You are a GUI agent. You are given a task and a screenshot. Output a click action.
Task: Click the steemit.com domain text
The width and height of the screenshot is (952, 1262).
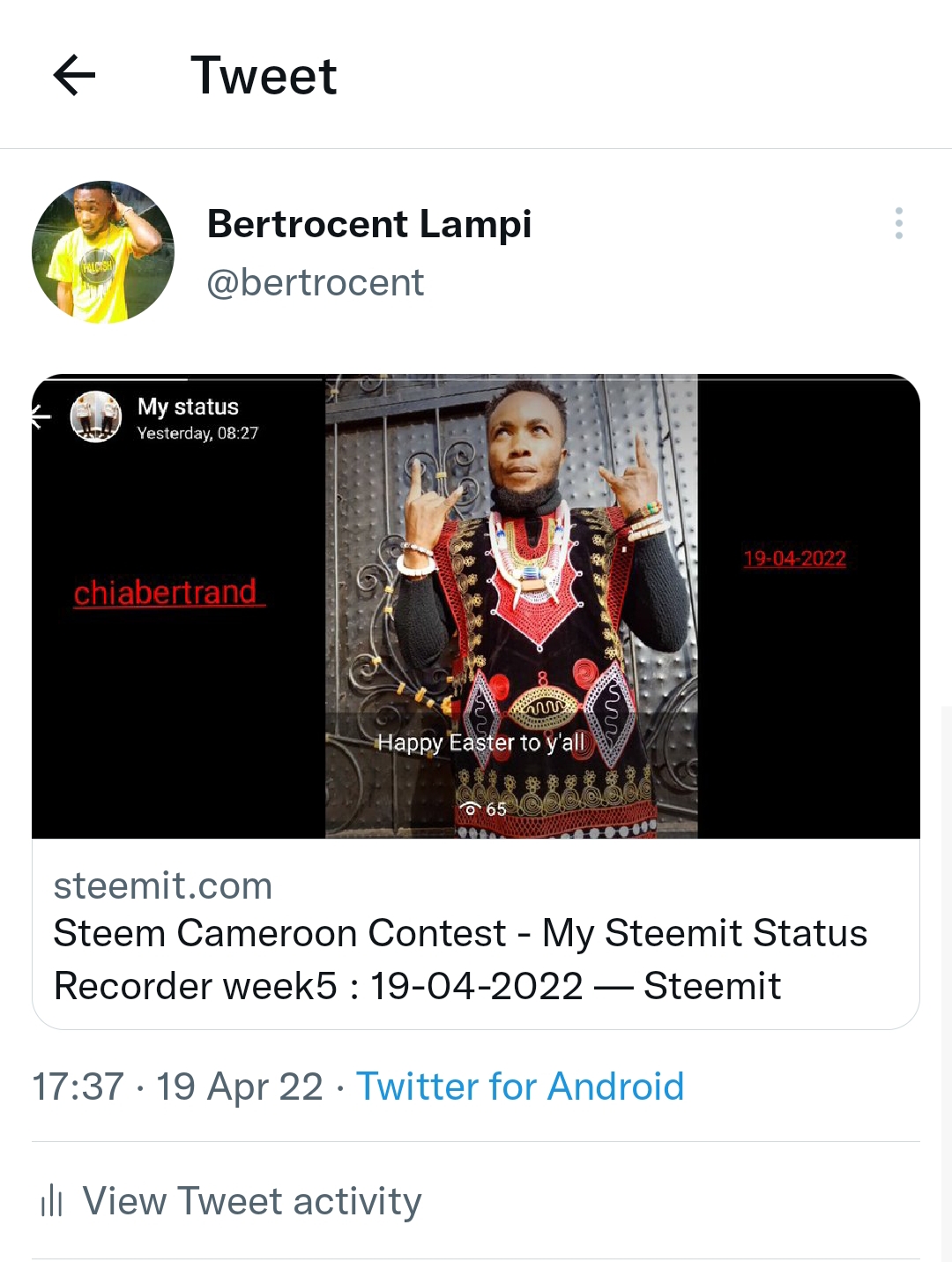pyautogui.click(x=163, y=885)
